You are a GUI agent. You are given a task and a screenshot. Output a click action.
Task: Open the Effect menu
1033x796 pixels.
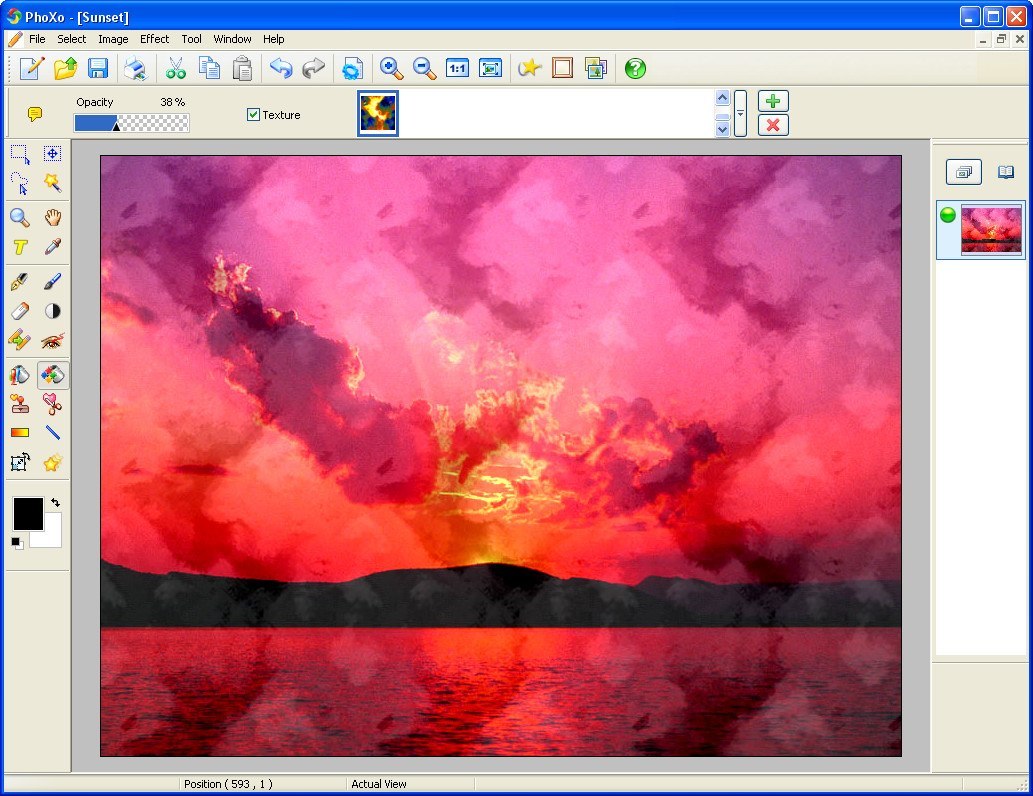[x=154, y=39]
